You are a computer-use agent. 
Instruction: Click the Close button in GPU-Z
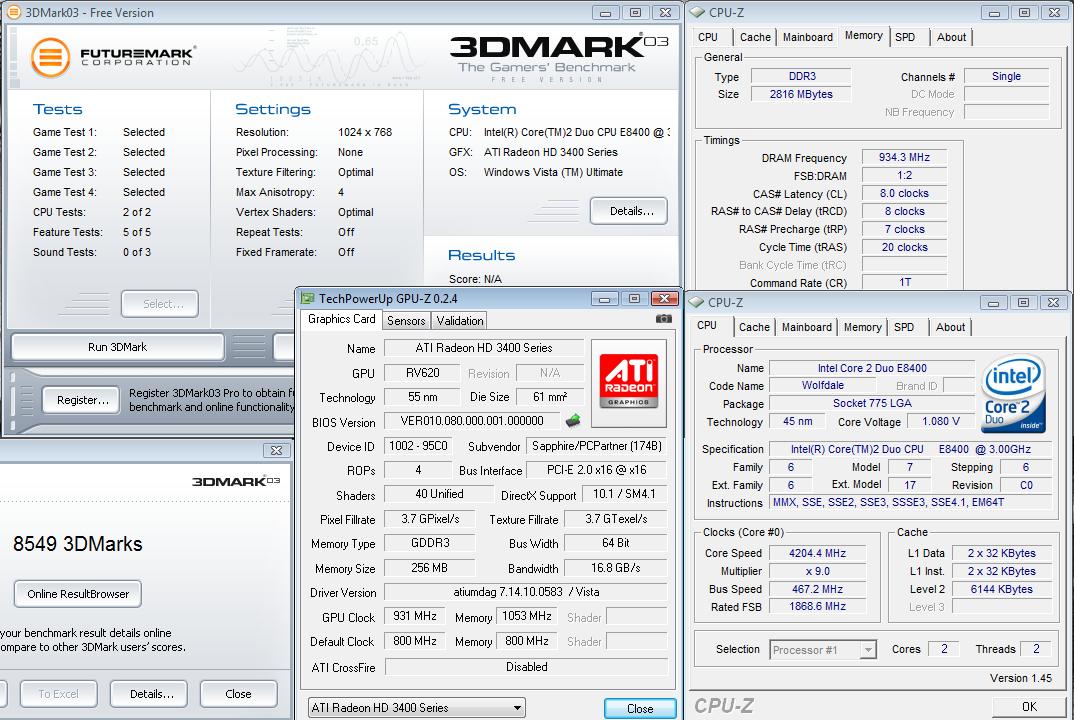640,708
